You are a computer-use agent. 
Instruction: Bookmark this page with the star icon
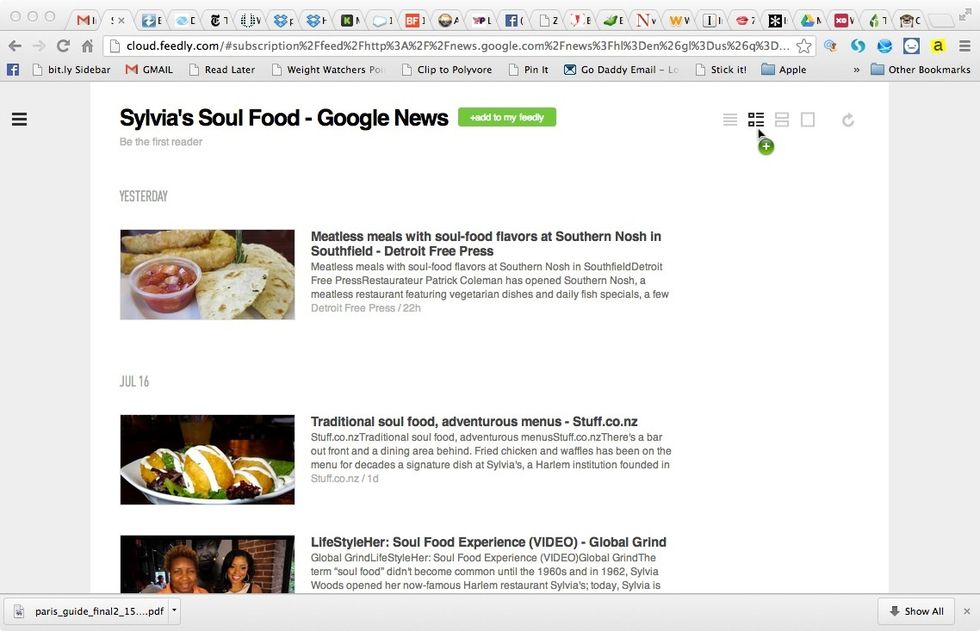coord(803,45)
